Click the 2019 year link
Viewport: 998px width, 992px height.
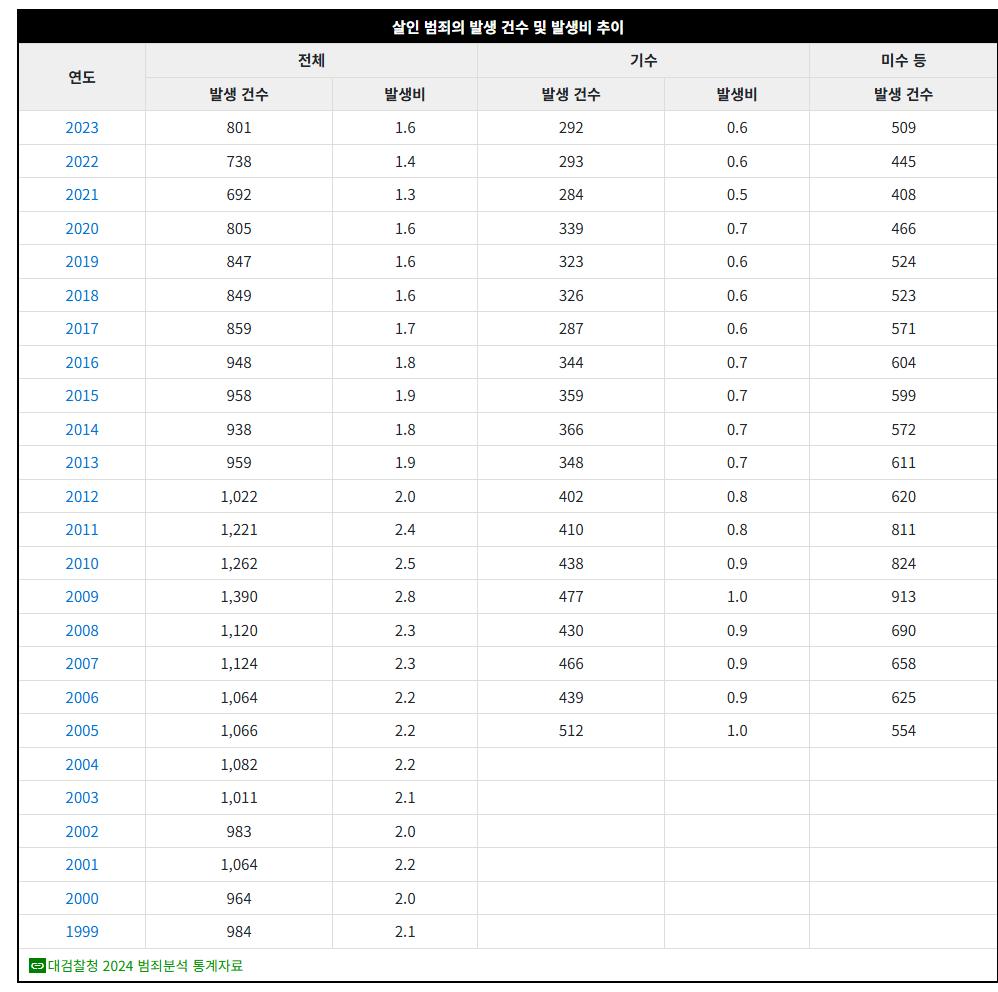point(82,262)
